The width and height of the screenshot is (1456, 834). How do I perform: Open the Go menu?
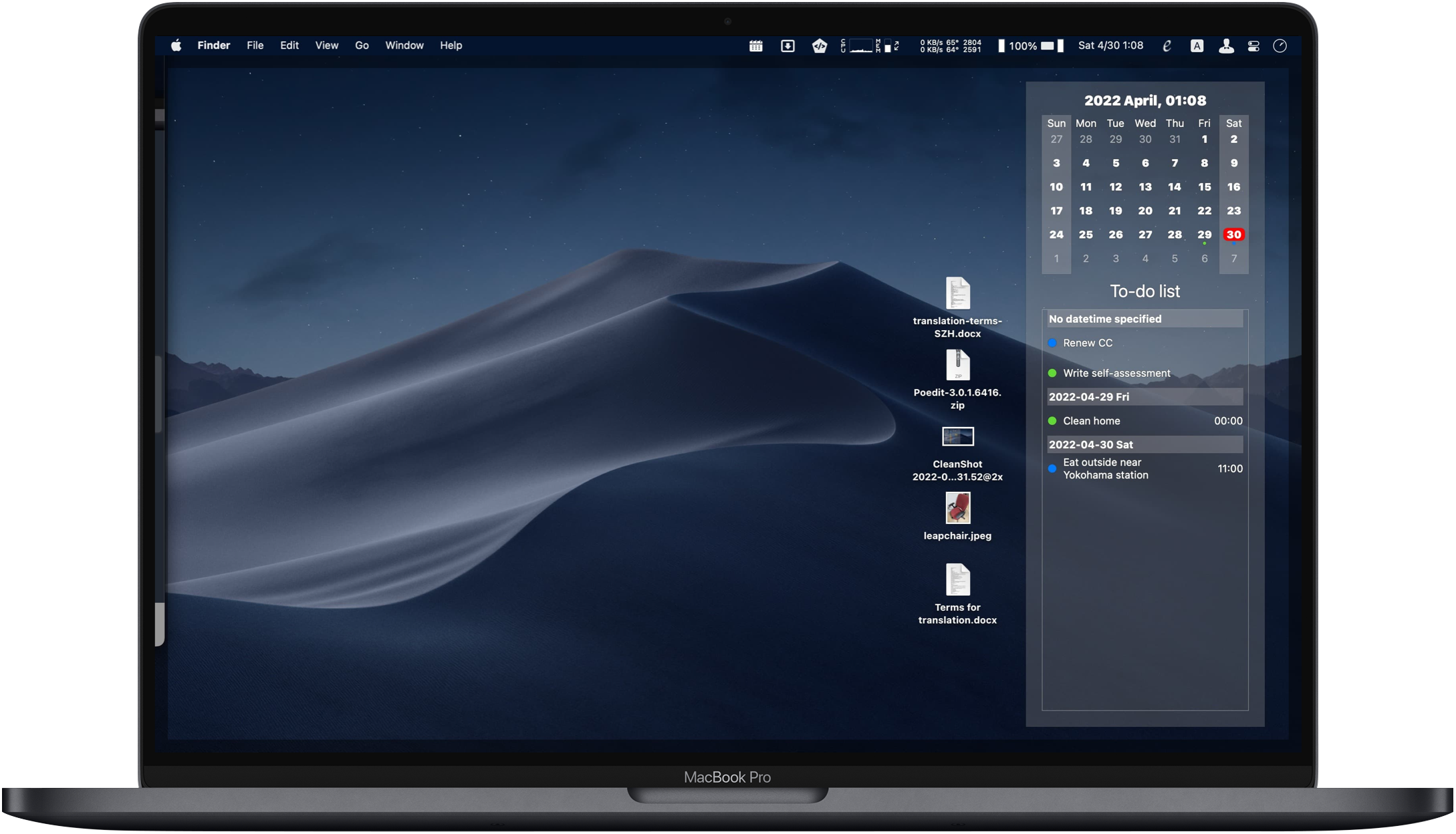click(362, 45)
